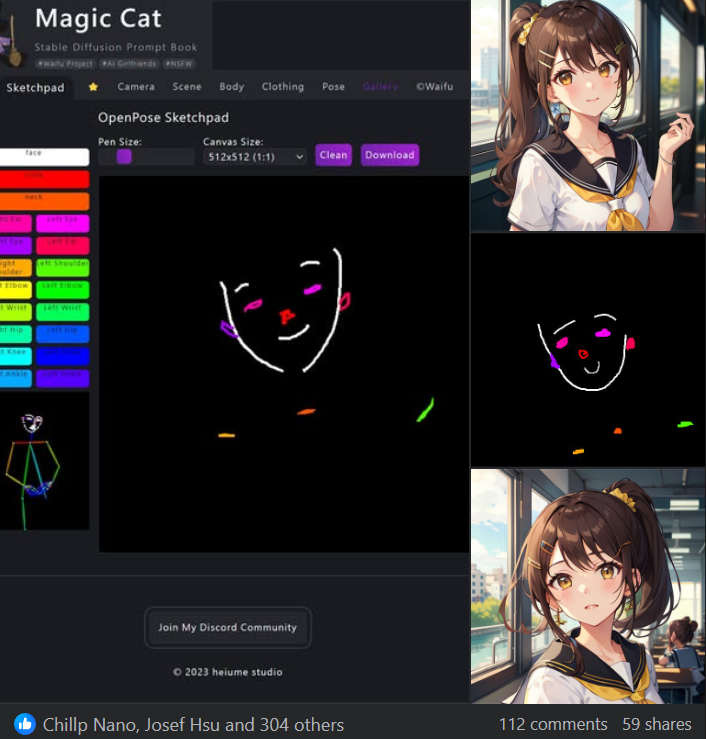Click the Download button

click(x=389, y=155)
